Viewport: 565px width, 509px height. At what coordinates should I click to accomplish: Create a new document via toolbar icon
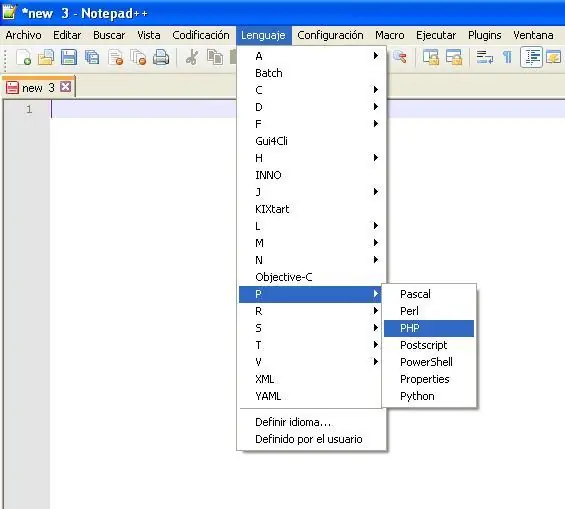pos(23,58)
